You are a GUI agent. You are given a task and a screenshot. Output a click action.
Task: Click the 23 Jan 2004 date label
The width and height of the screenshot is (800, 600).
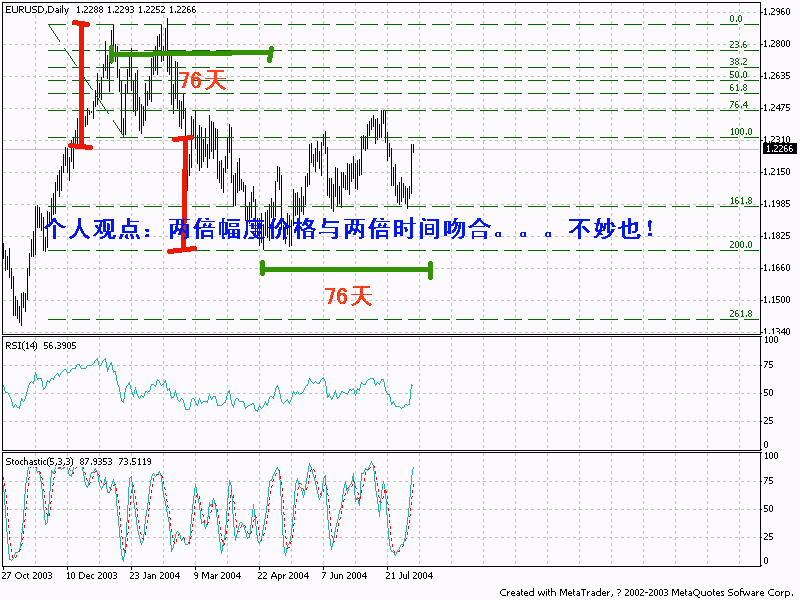point(155,576)
